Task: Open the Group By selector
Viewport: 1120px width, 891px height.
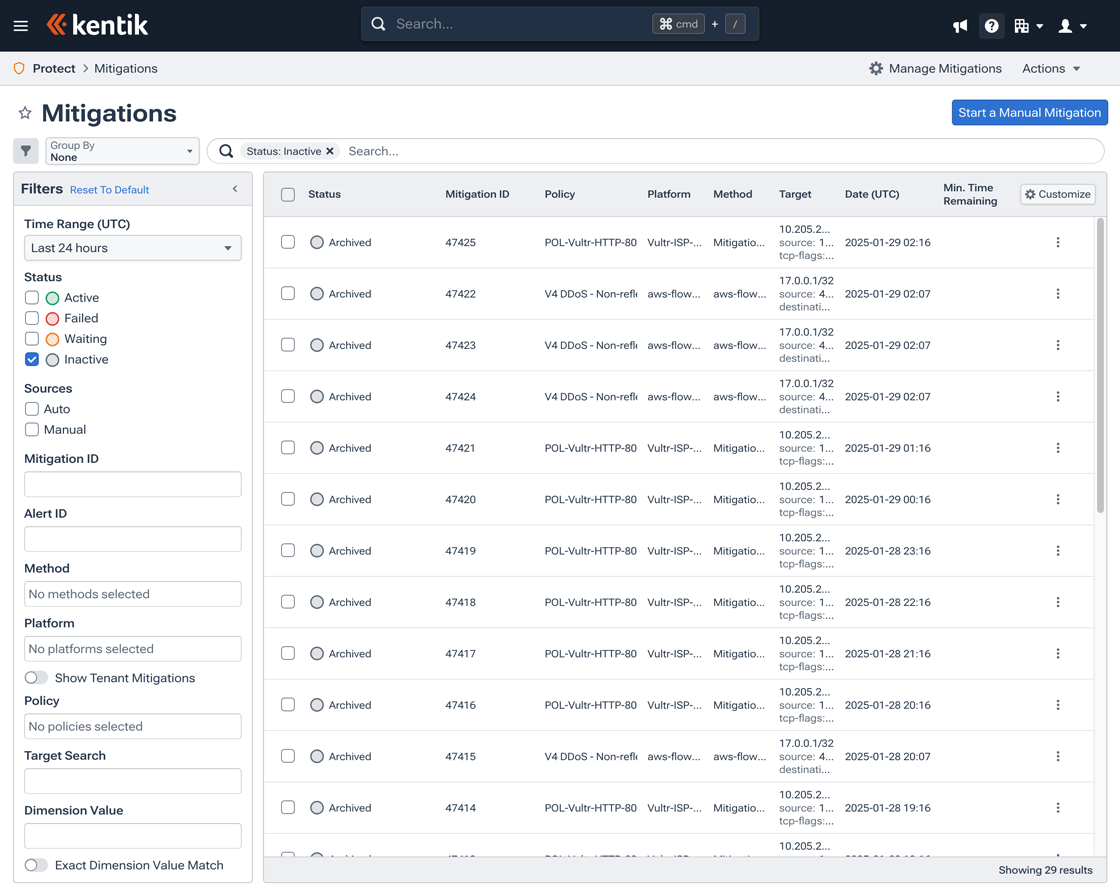Action: (122, 150)
